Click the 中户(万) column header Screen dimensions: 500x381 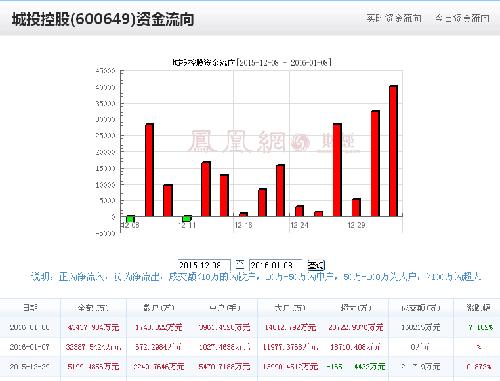225,307
